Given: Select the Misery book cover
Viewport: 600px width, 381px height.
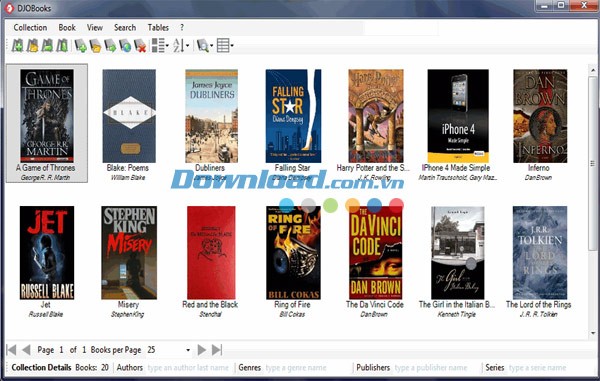Looking at the screenshot, I should pyautogui.click(x=129, y=253).
